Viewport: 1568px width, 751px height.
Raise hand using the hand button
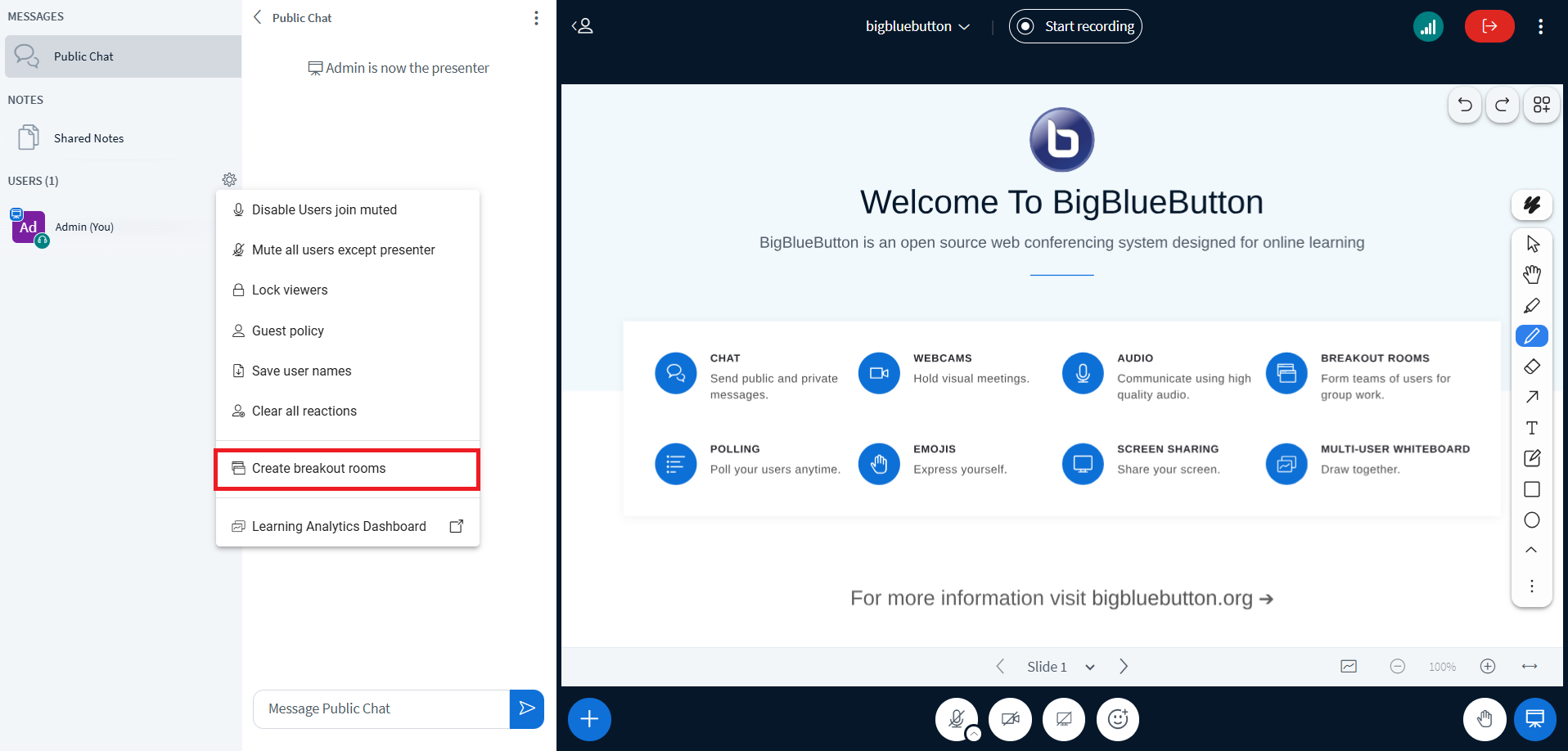pyautogui.click(x=1485, y=719)
